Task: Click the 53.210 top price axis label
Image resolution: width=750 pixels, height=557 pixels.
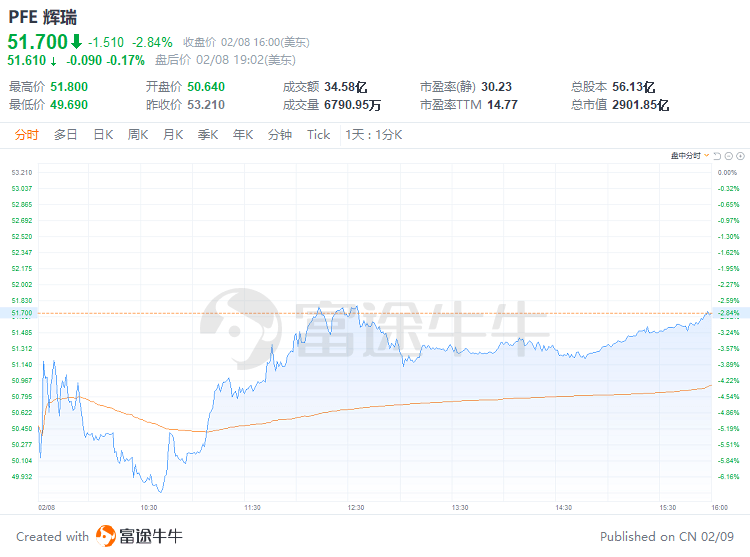Action: (22, 173)
